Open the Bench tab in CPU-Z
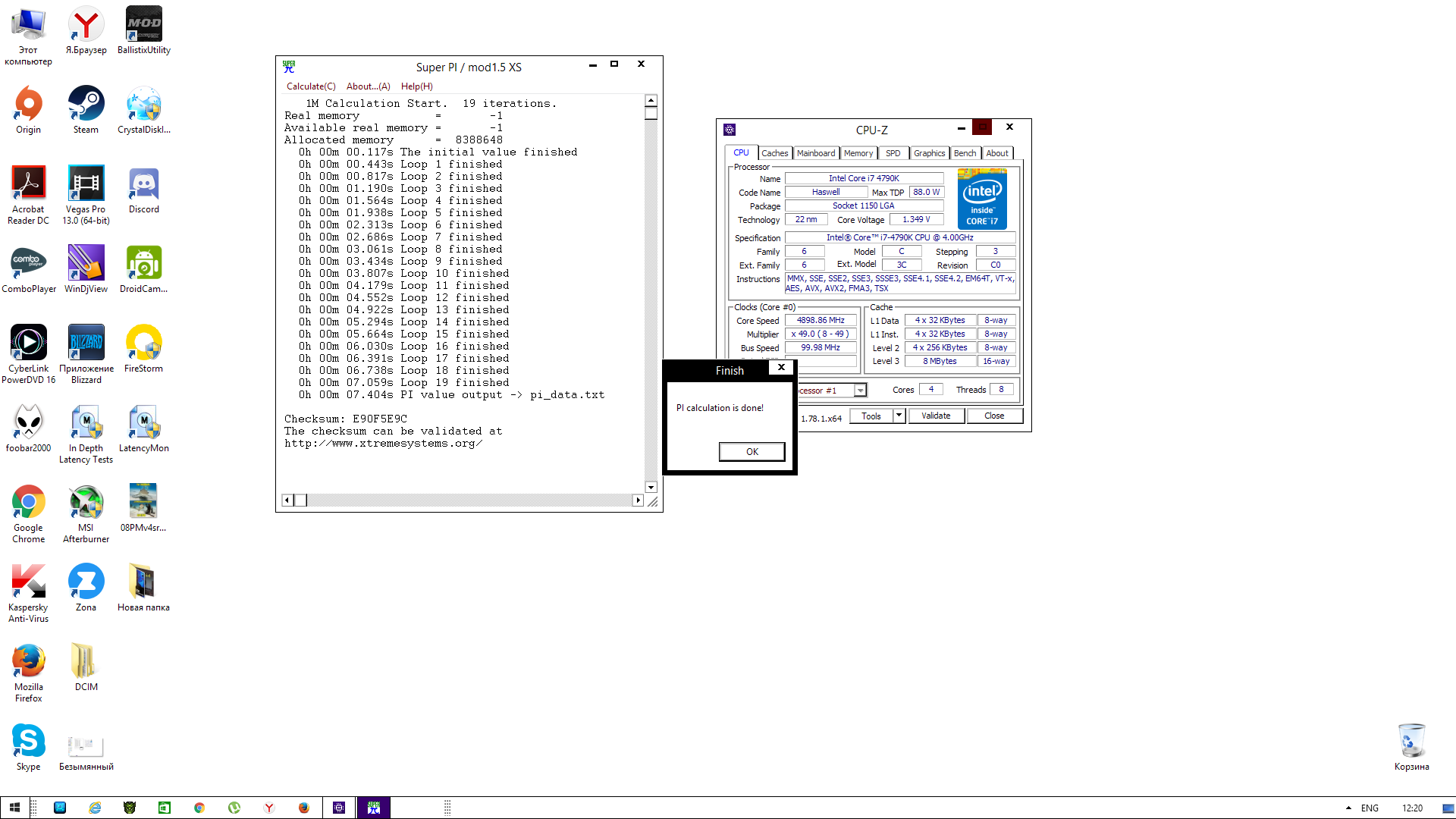Viewport: 1456px width, 819px height. pyautogui.click(x=965, y=153)
